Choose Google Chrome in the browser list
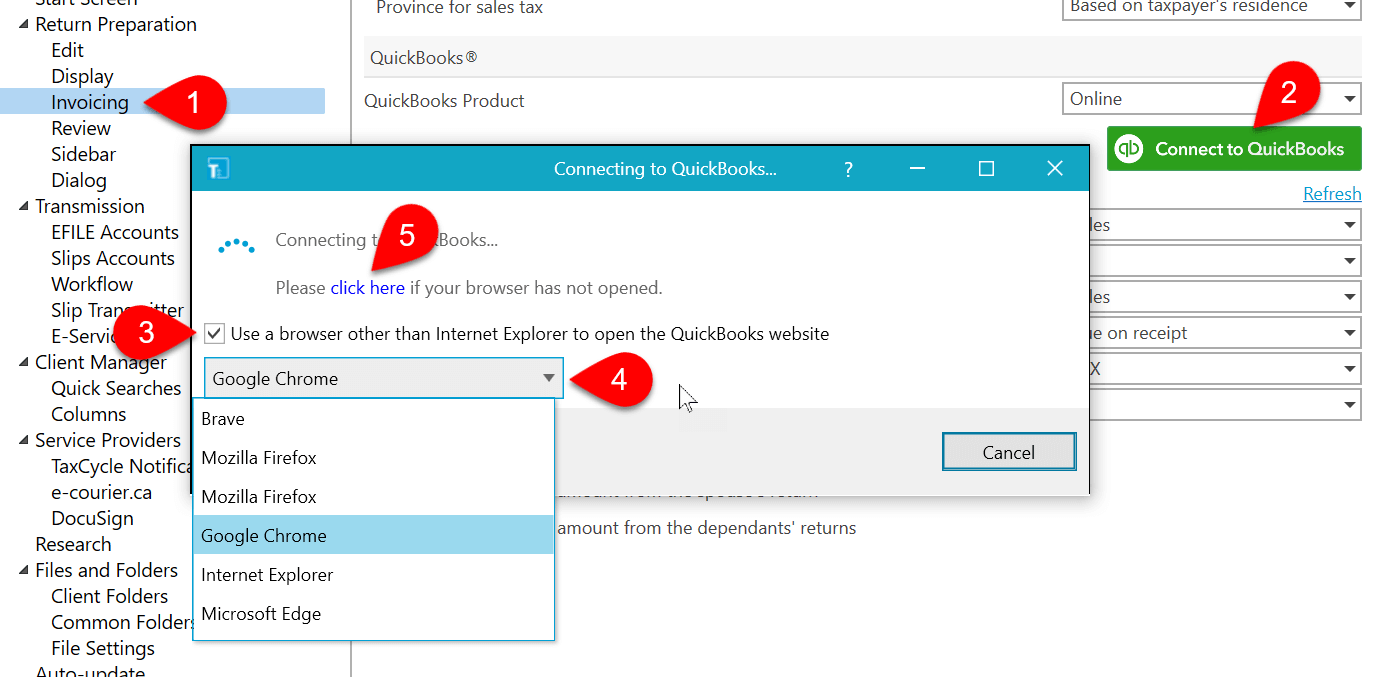This screenshot has width=1377, height=677. [x=373, y=535]
